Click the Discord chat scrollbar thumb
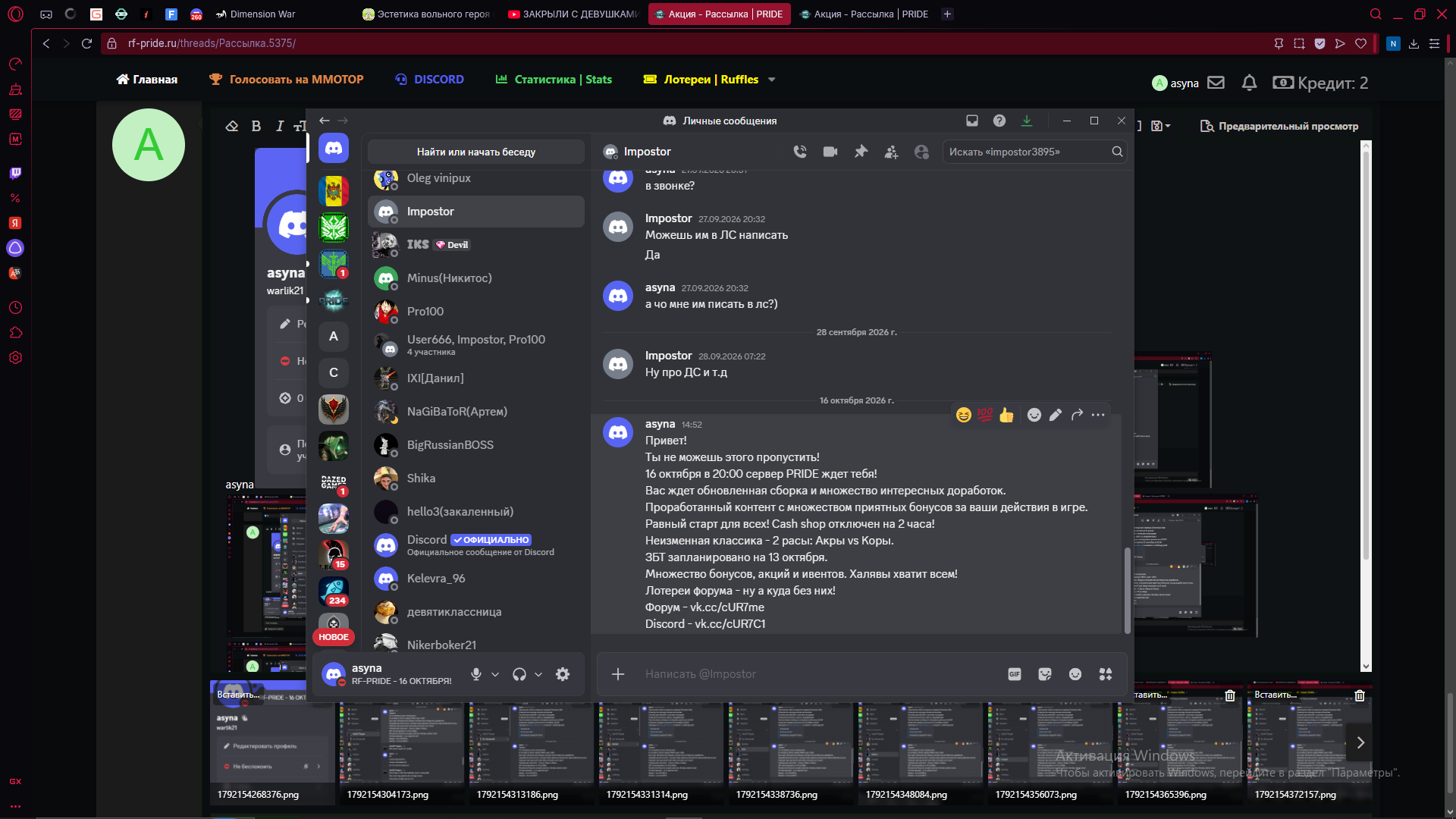1456x819 pixels. pyautogui.click(x=1127, y=590)
